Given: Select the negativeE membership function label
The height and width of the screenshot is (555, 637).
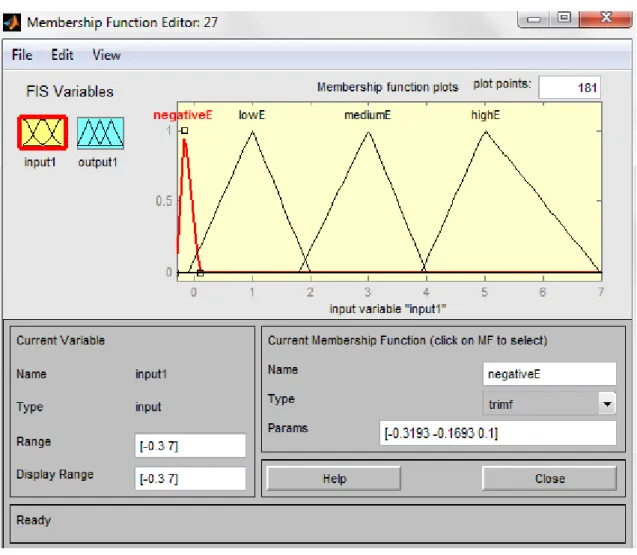Looking at the screenshot, I should click(183, 115).
